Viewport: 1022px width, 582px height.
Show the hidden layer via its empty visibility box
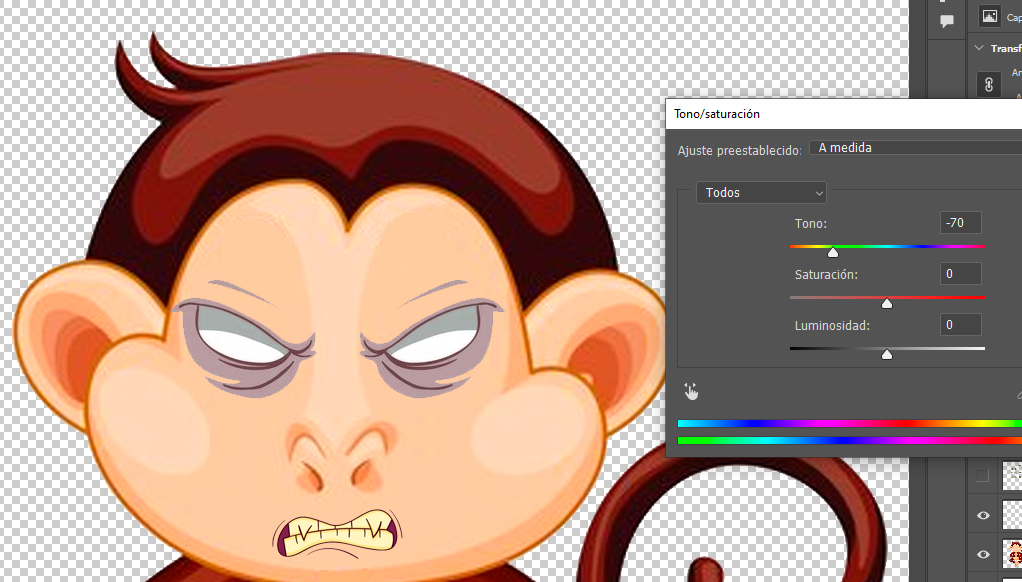point(982,476)
